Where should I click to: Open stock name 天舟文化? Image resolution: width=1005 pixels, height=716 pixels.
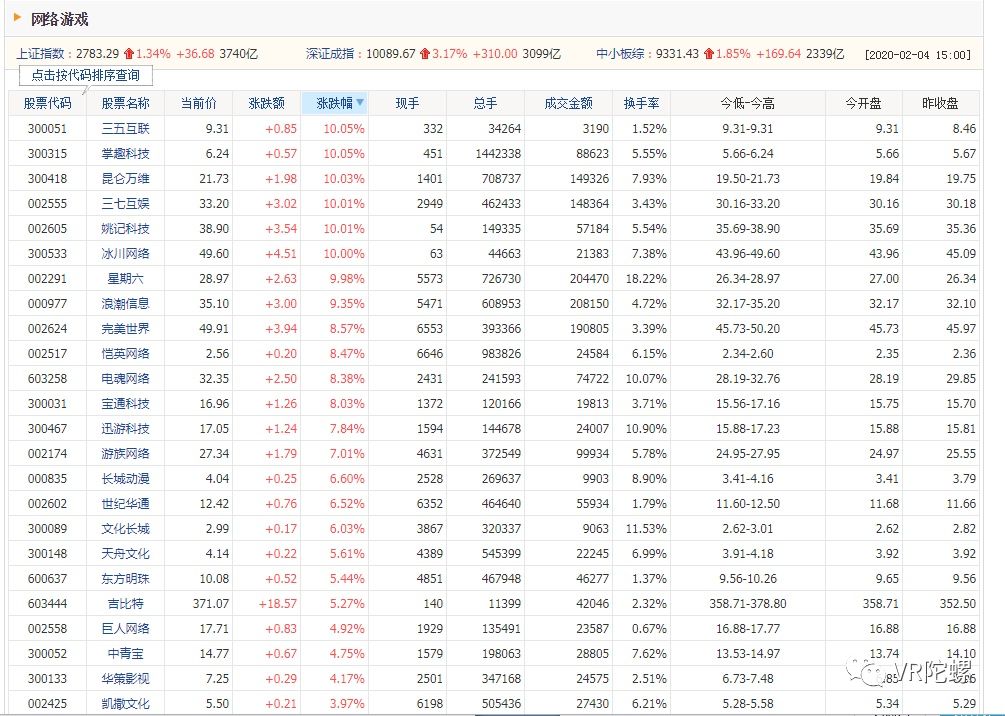(x=126, y=553)
